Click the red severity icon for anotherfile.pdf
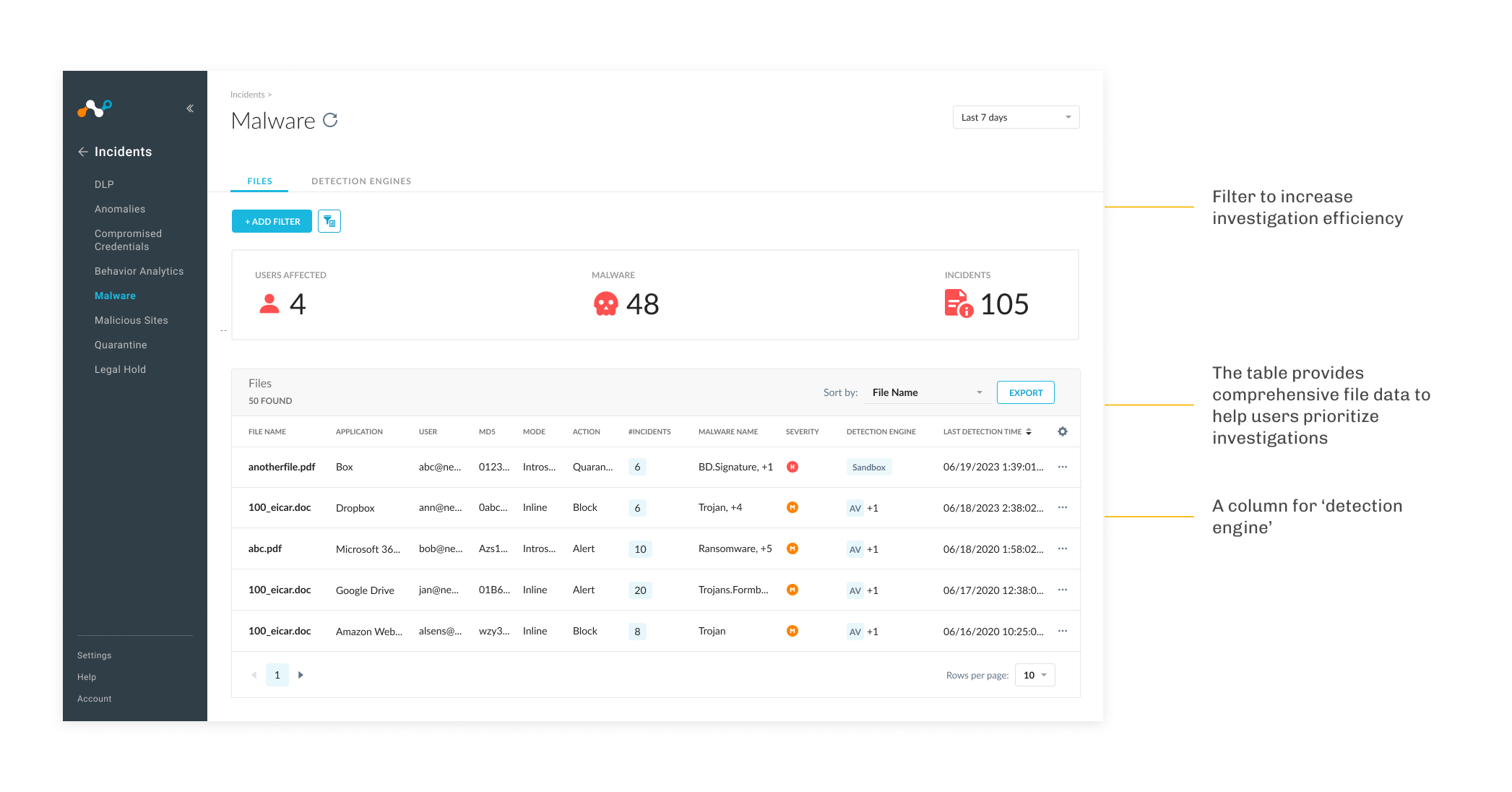 tap(792, 467)
